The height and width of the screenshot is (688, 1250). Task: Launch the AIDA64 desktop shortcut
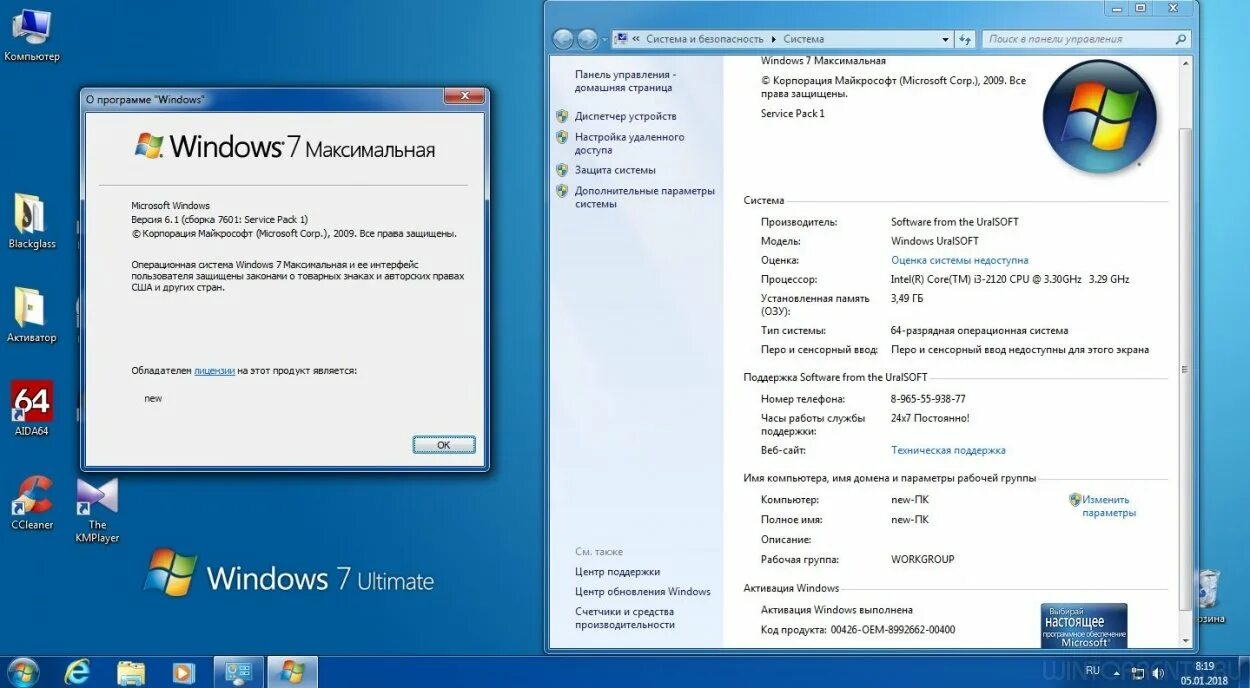point(31,408)
